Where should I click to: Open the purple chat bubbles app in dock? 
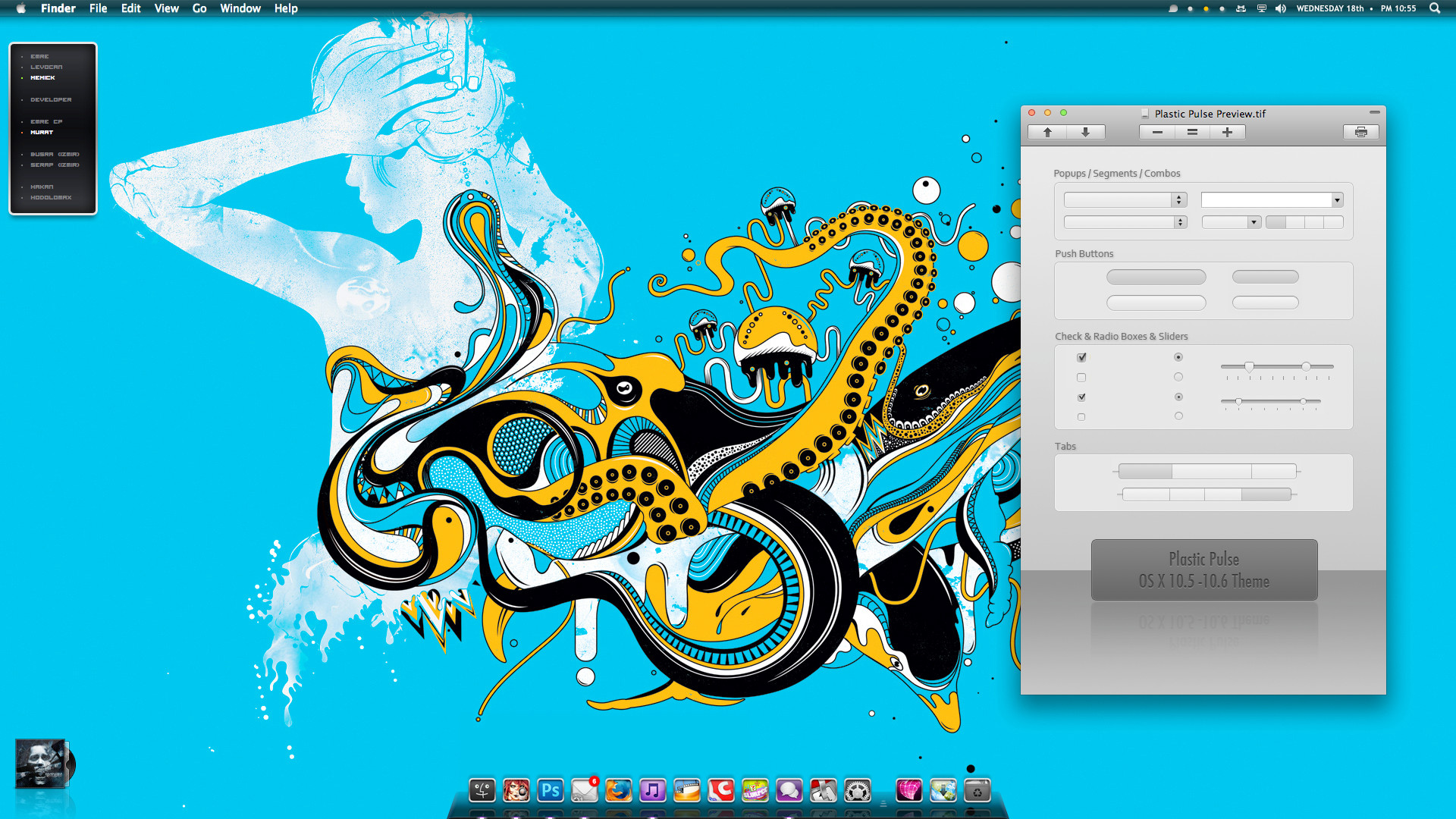click(x=789, y=791)
